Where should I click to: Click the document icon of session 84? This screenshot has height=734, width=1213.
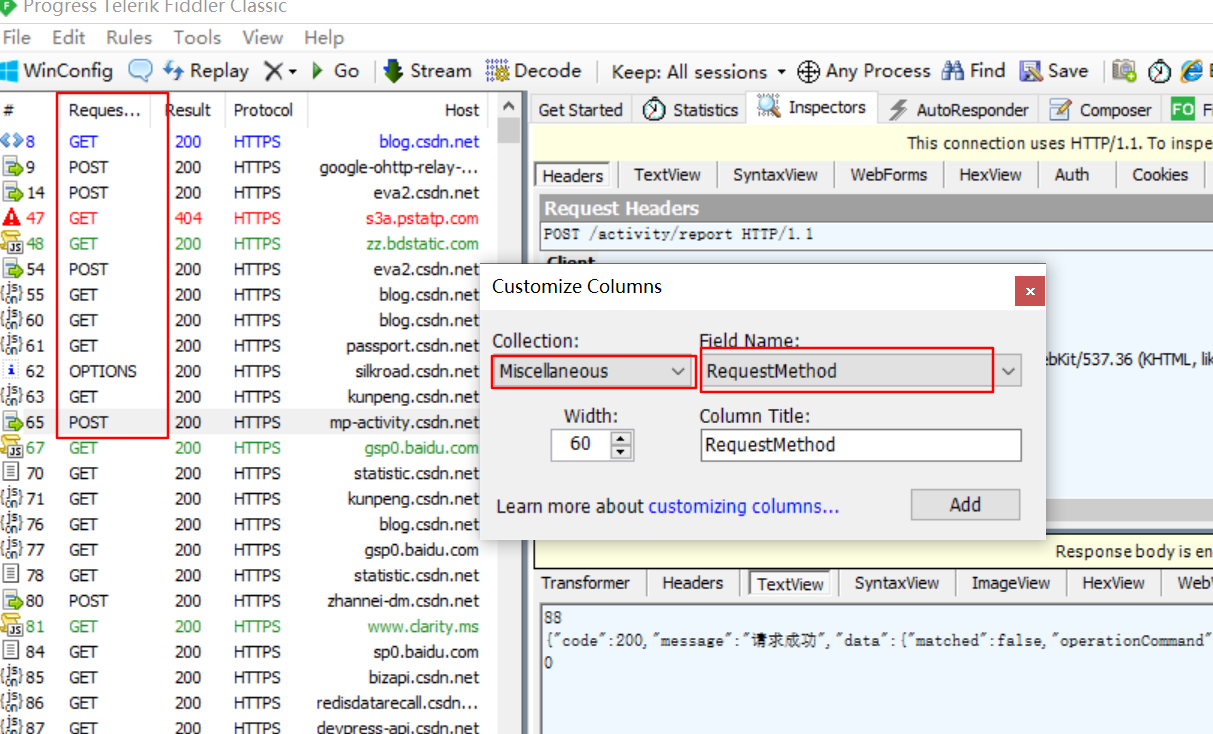(11, 651)
